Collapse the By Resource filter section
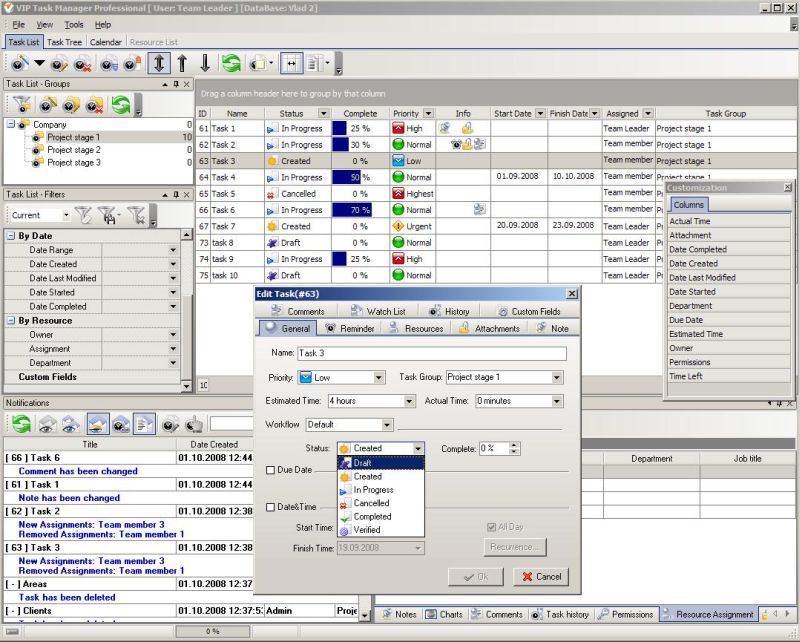 pos(11,320)
